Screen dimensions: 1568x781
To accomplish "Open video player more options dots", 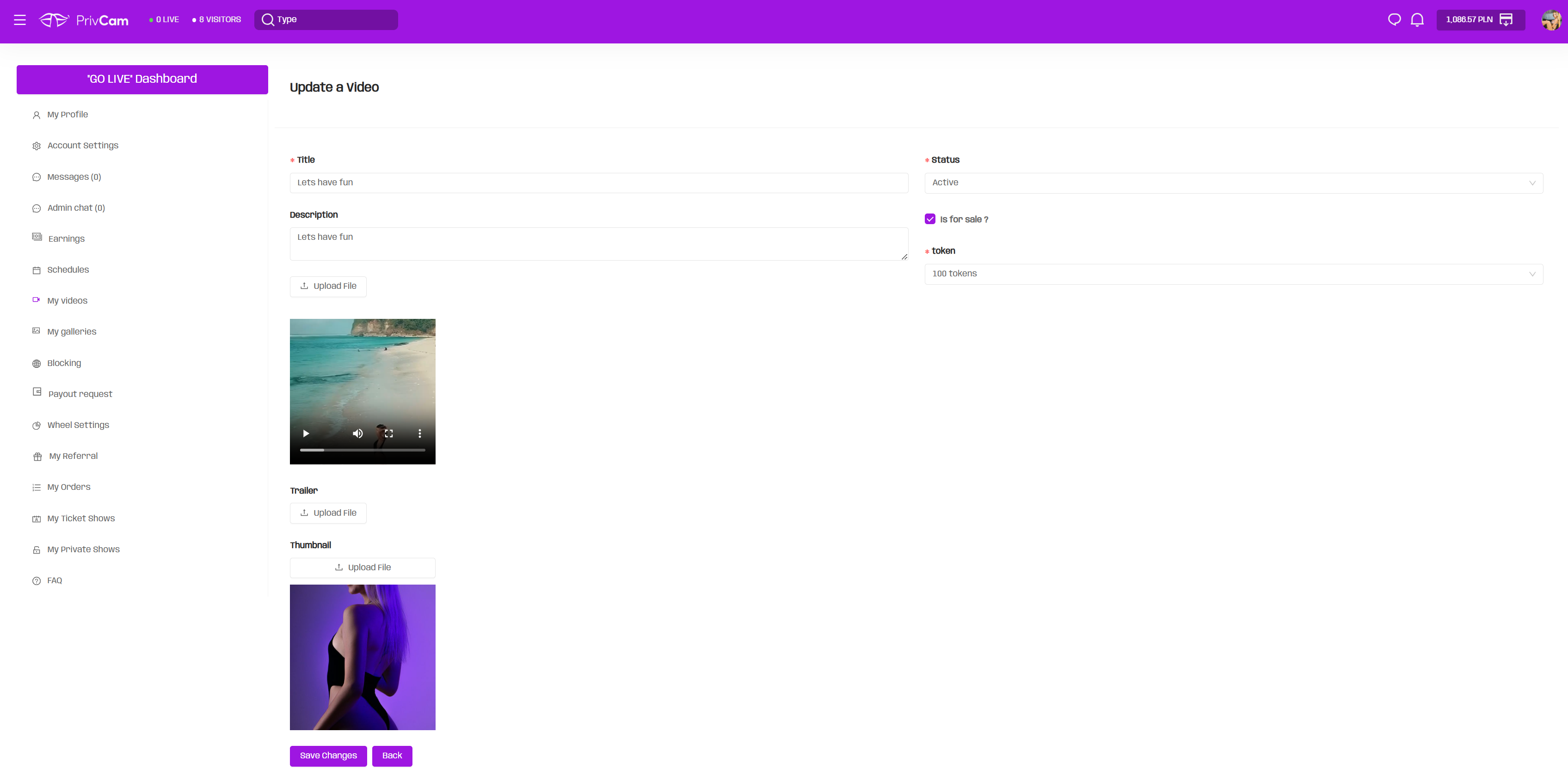I will pos(419,433).
